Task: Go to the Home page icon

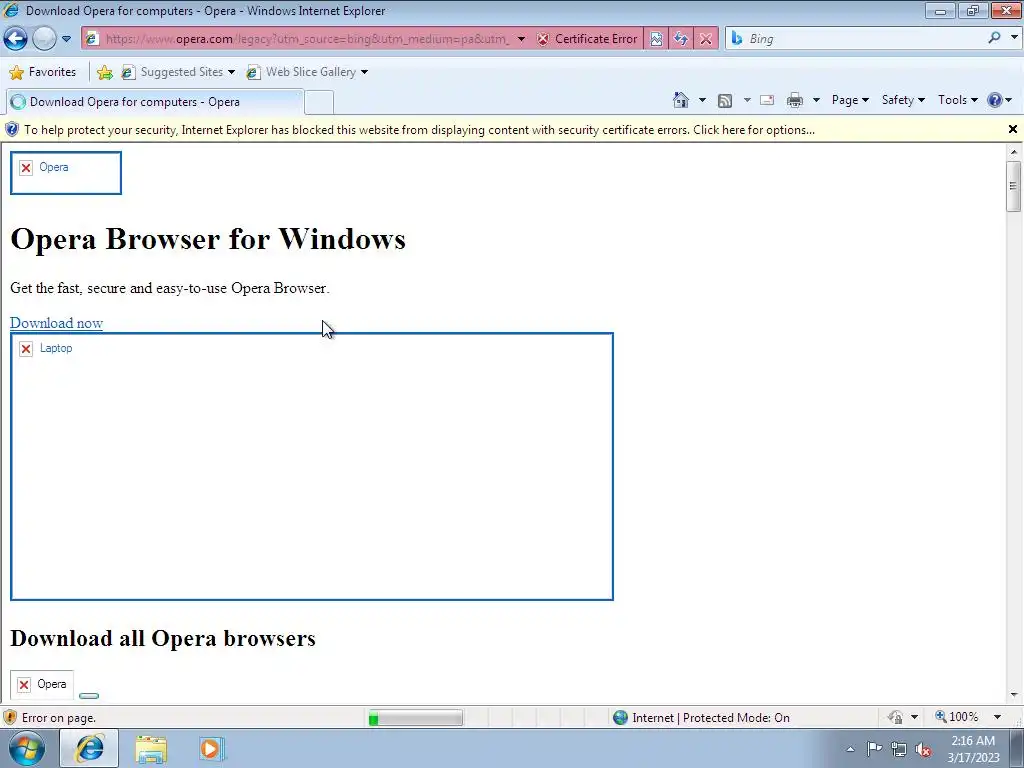Action: 681,100
